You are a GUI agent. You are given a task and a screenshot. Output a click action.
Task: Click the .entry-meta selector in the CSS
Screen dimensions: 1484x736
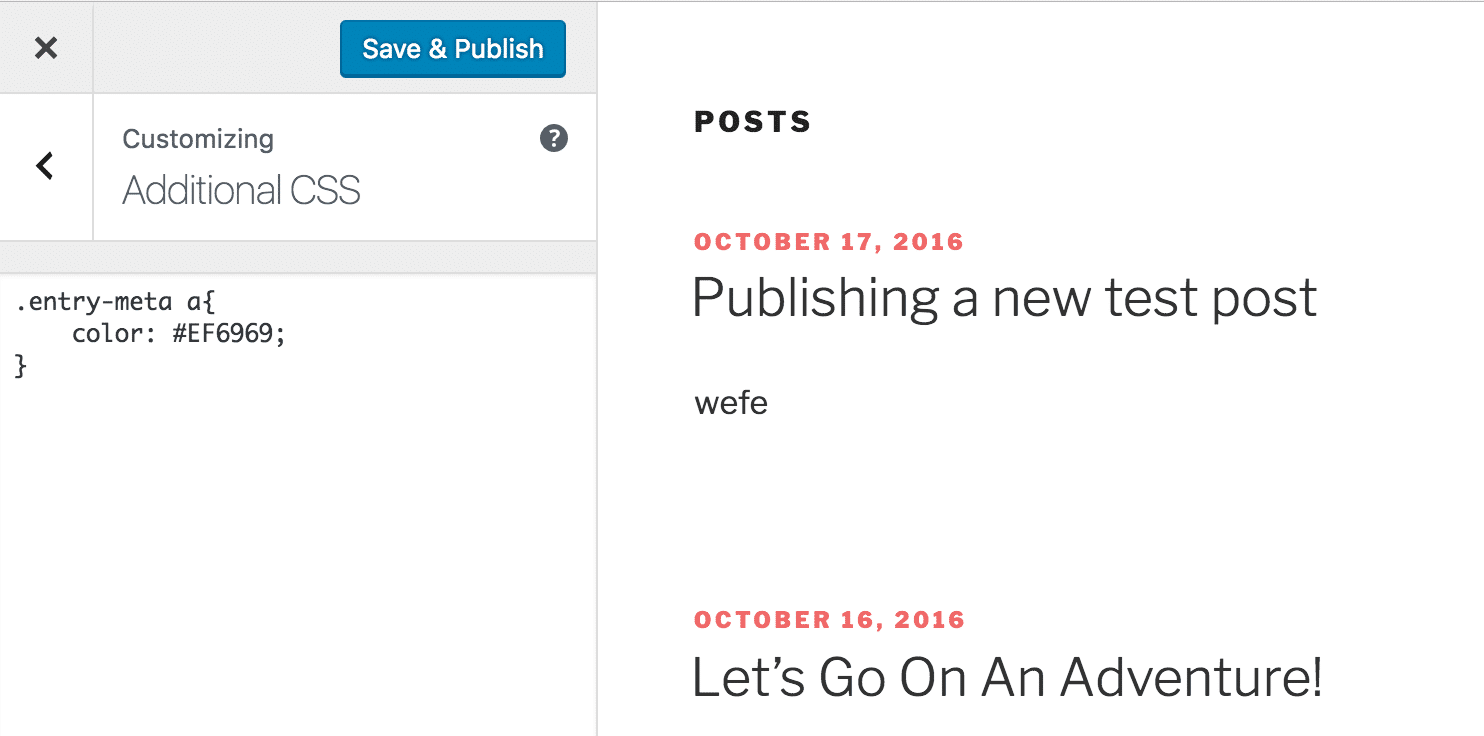pyautogui.click(x=93, y=302)
